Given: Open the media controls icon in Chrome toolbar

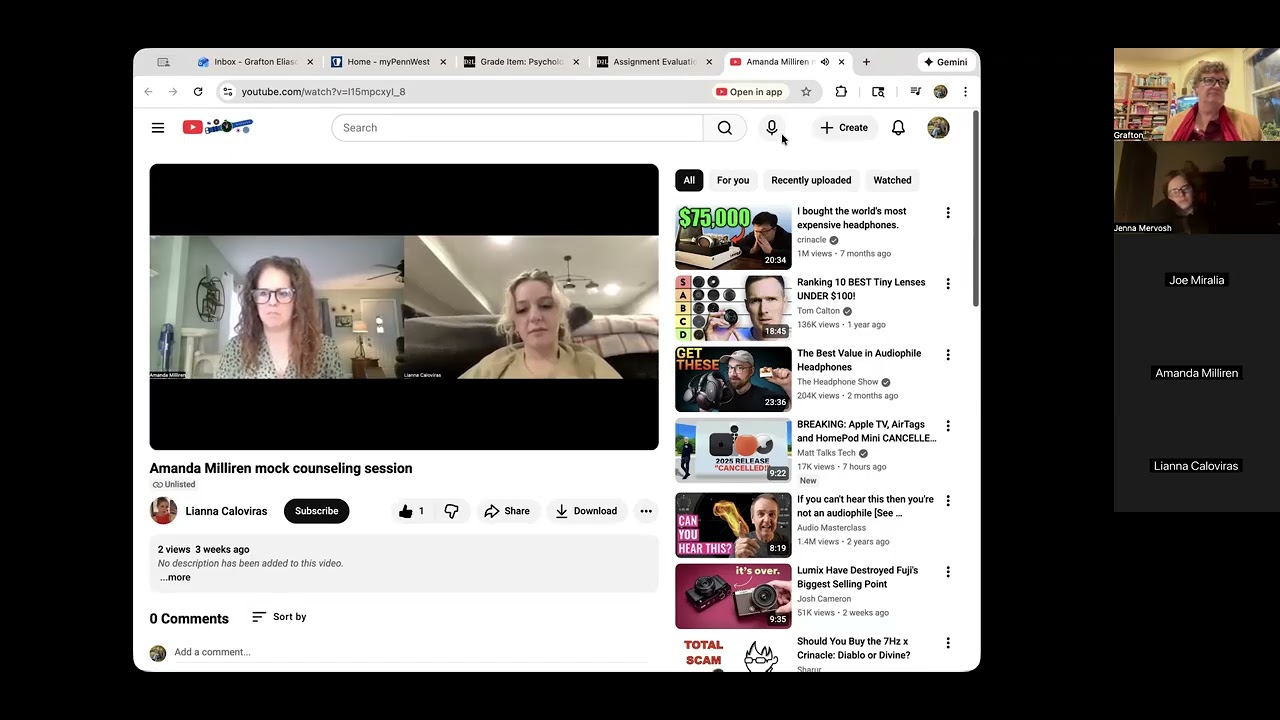Looking at the screenshot, I should tap(915, 92).
